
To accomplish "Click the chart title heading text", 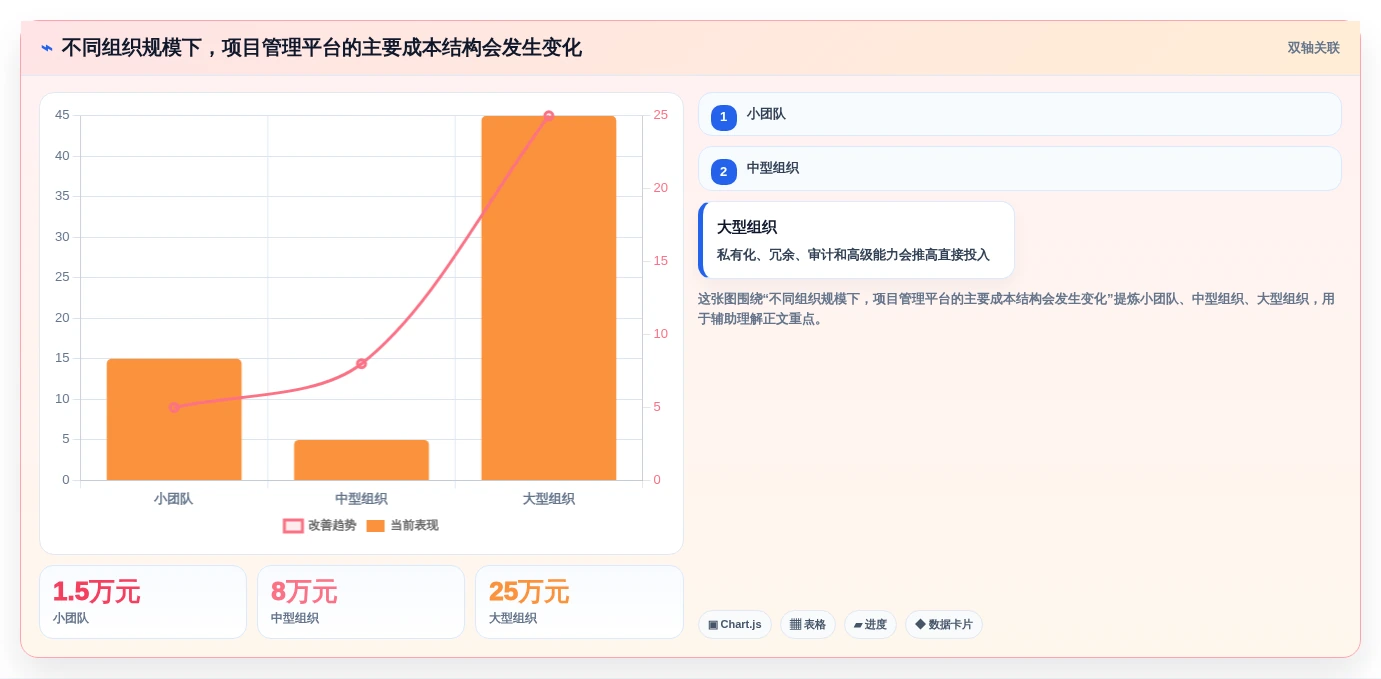I will (x=321, y=48).
